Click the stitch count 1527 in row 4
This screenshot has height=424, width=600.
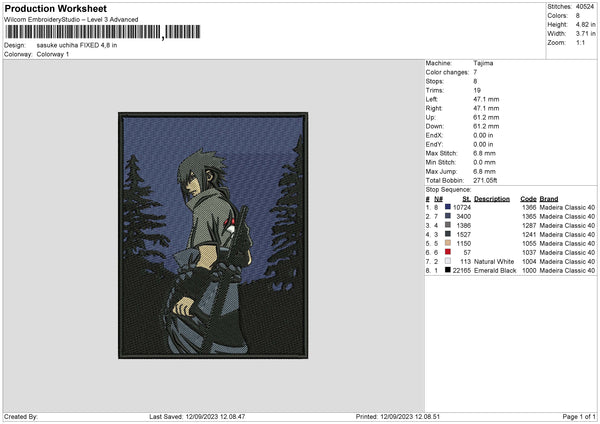pyautogui.click(x=464, y=235)
